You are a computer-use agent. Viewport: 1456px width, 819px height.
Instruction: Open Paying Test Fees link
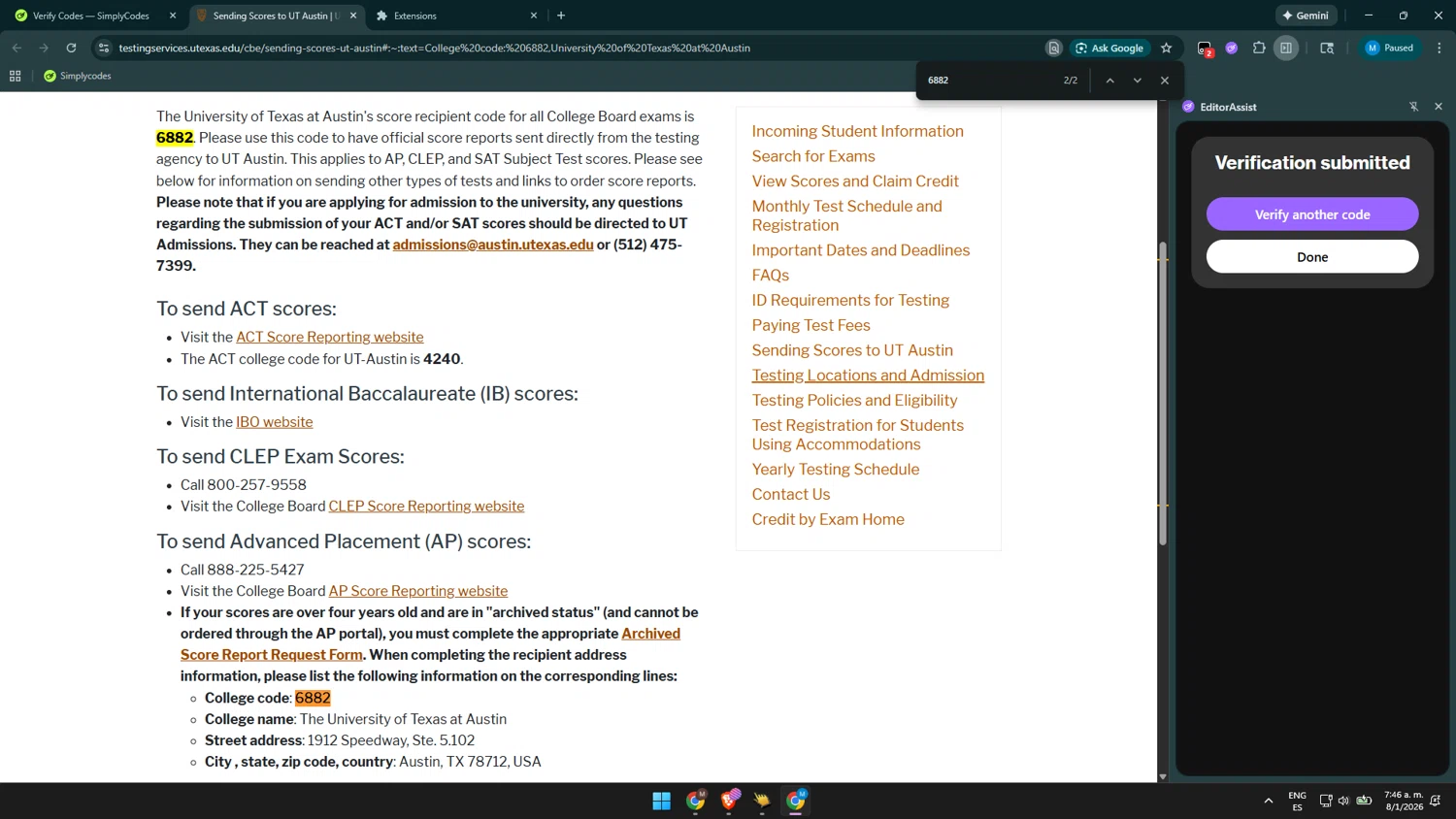(x=811, y=326)
